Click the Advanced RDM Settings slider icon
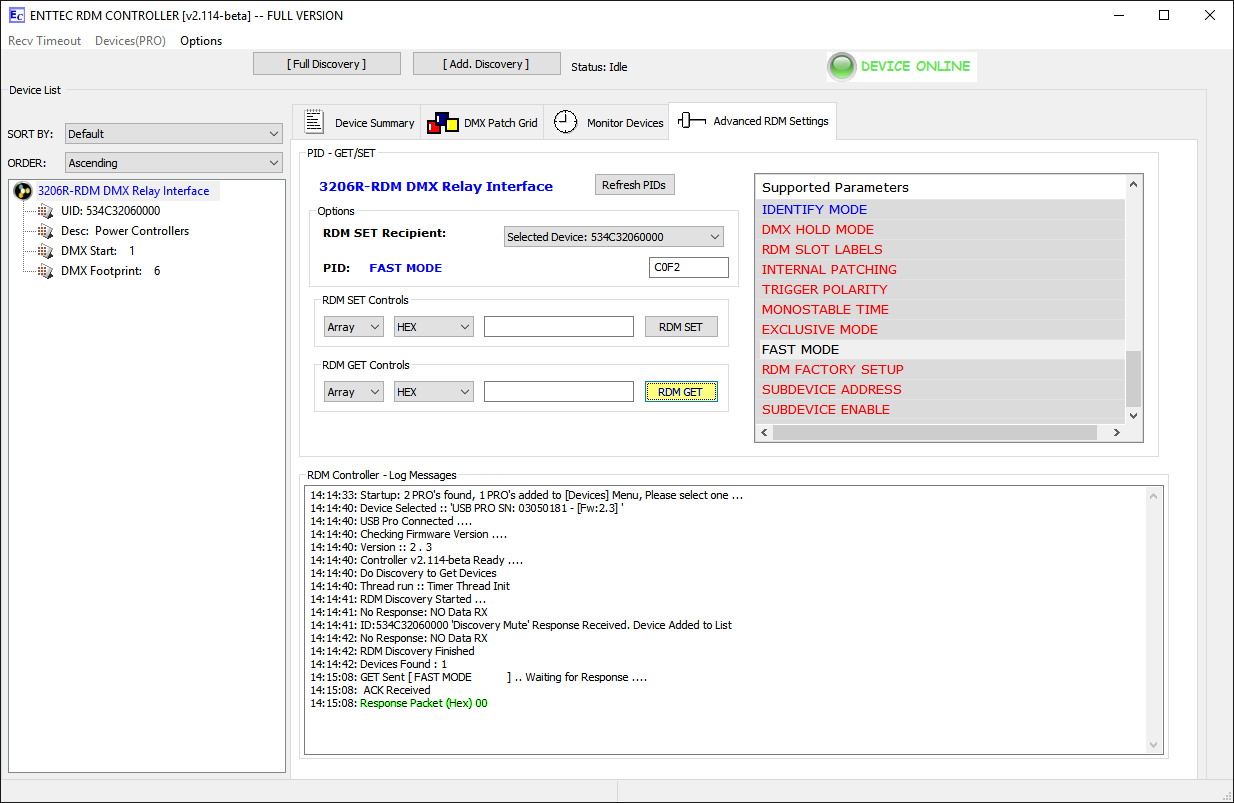This screenshot has width=1234, height=803. 692,121
